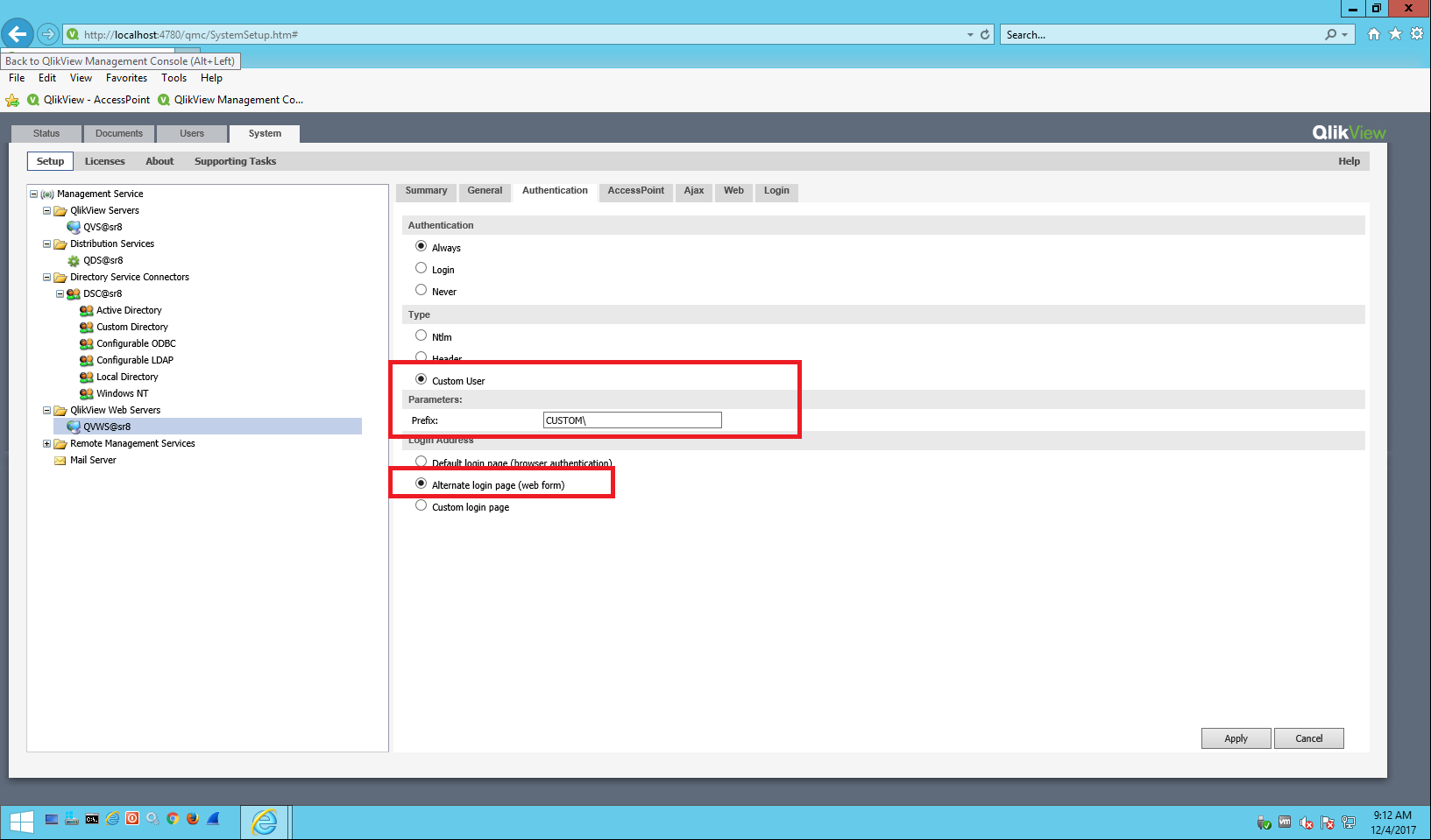
Task: Open the Help link
Action: click(1350, 161)
